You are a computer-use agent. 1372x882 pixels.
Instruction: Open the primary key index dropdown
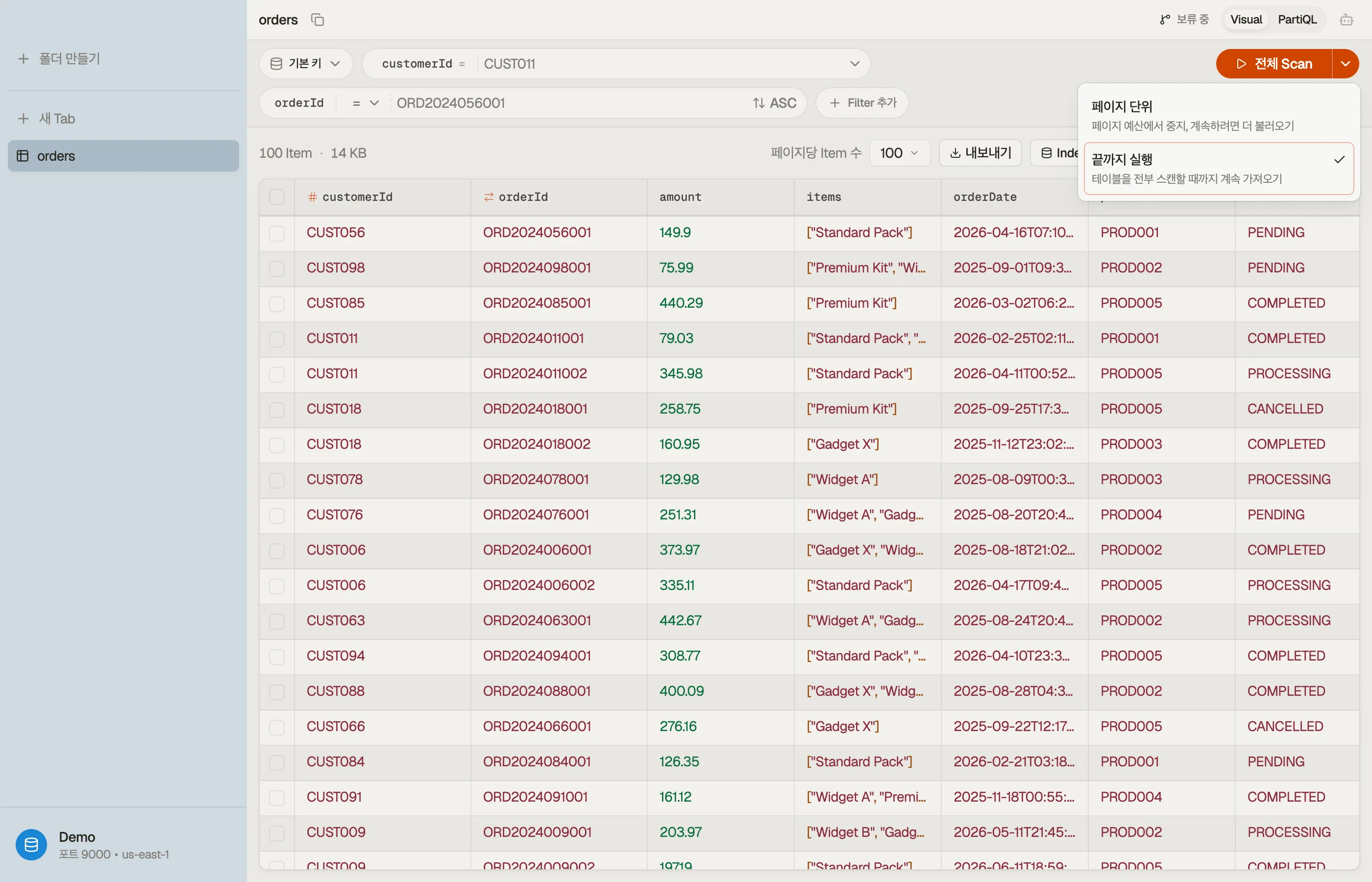coord(306,64)
